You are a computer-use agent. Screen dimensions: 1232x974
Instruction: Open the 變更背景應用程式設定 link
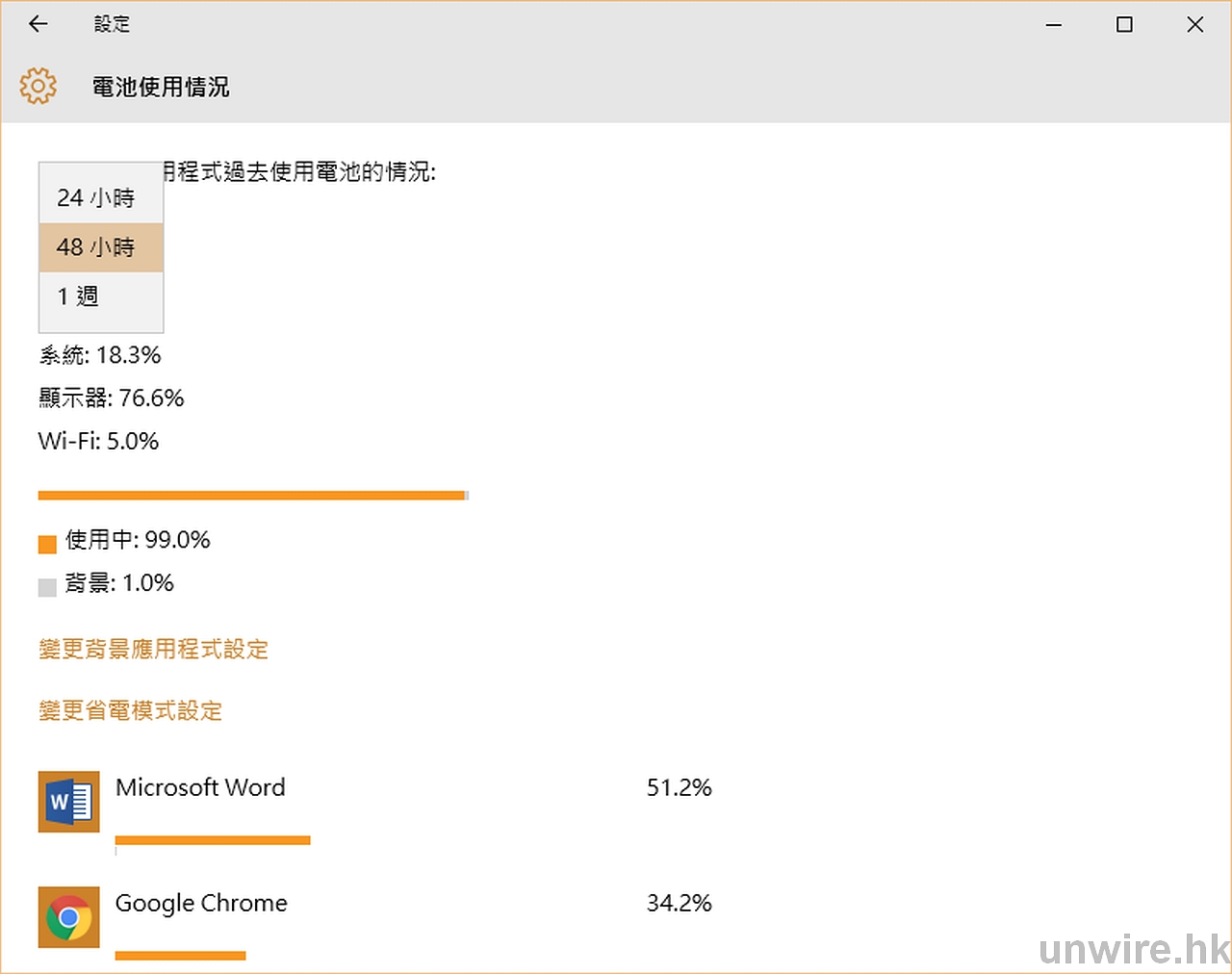(153, 650)
